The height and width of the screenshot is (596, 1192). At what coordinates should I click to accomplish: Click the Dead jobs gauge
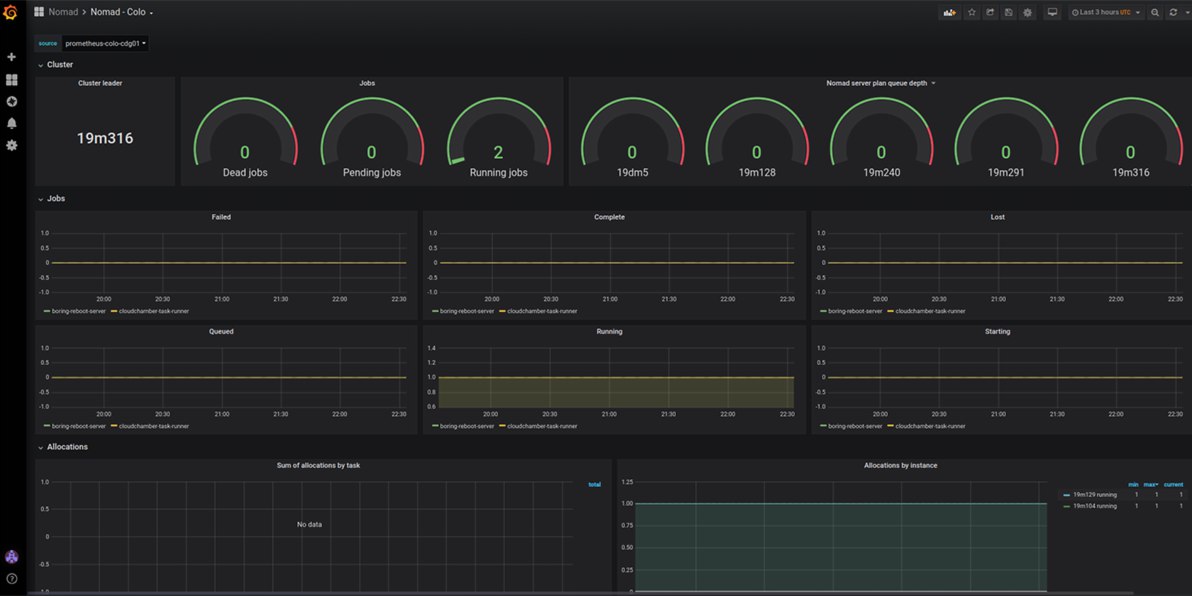[245, 138]
